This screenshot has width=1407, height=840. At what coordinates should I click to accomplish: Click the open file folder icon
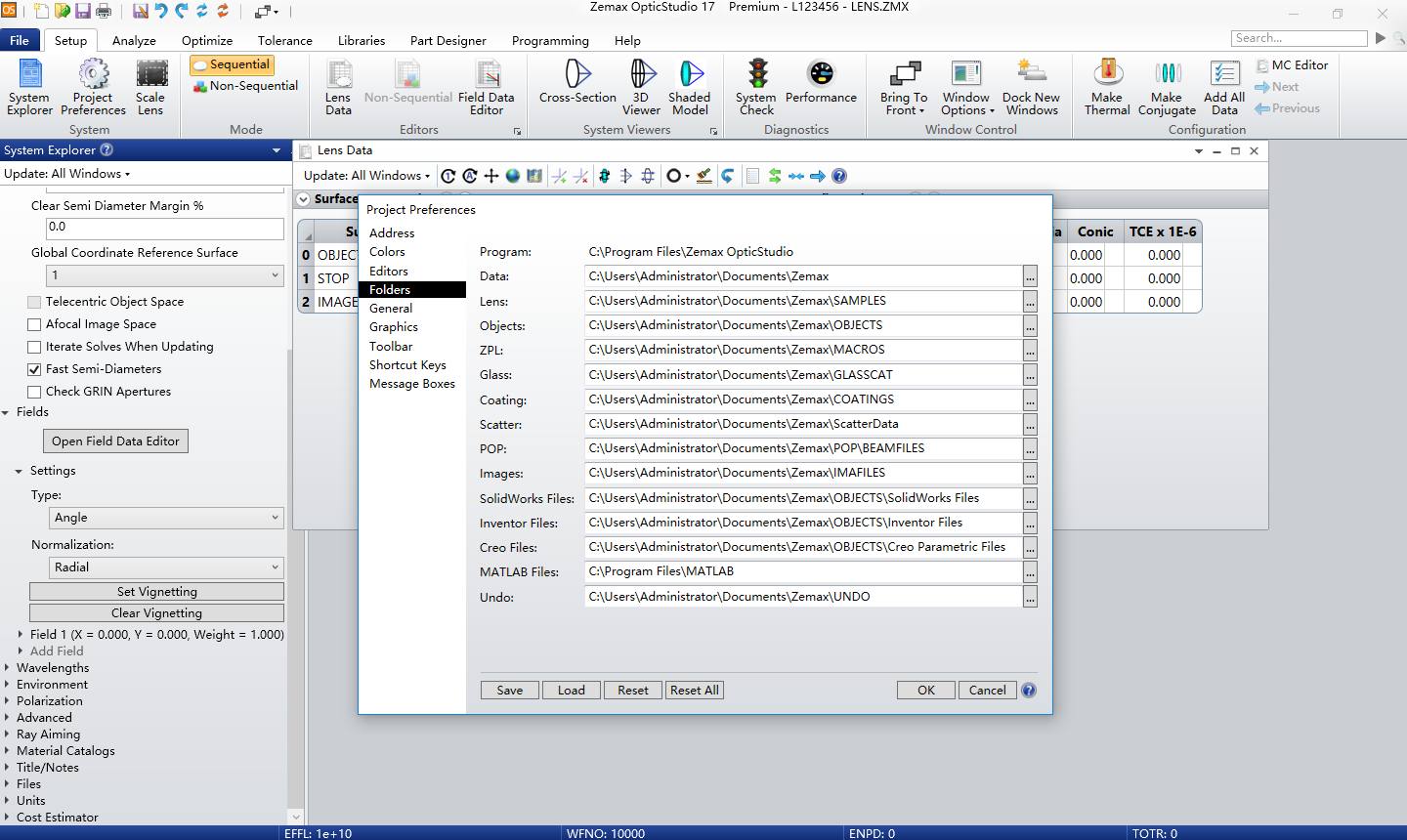[62, 11]
